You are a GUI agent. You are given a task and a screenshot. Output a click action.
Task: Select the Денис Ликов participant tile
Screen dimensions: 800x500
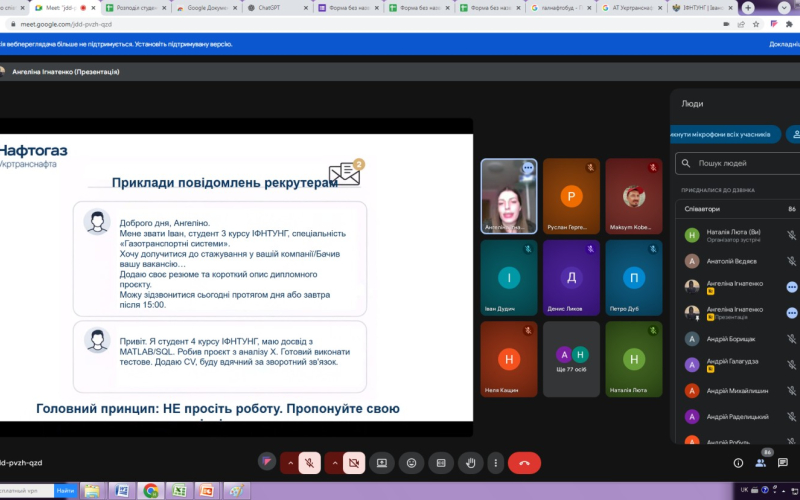coord(571,278)
